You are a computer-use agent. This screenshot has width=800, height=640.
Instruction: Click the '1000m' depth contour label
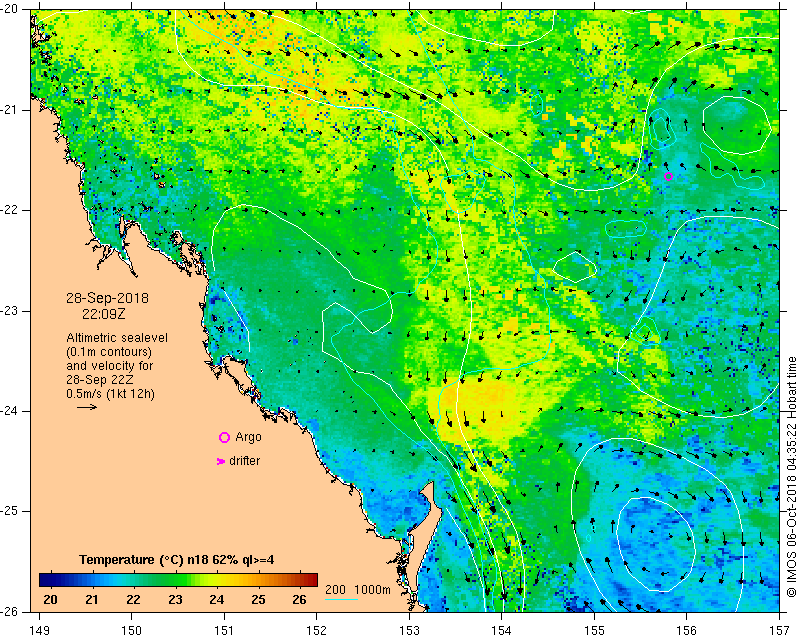pos(372,590)
